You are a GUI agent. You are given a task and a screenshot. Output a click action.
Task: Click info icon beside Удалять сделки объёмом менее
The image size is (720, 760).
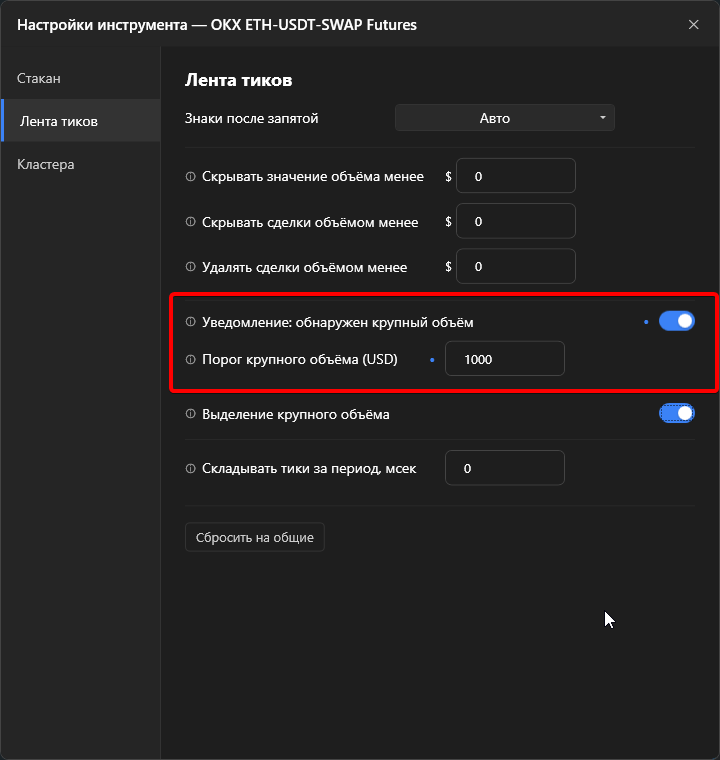(x=191, y=267)
